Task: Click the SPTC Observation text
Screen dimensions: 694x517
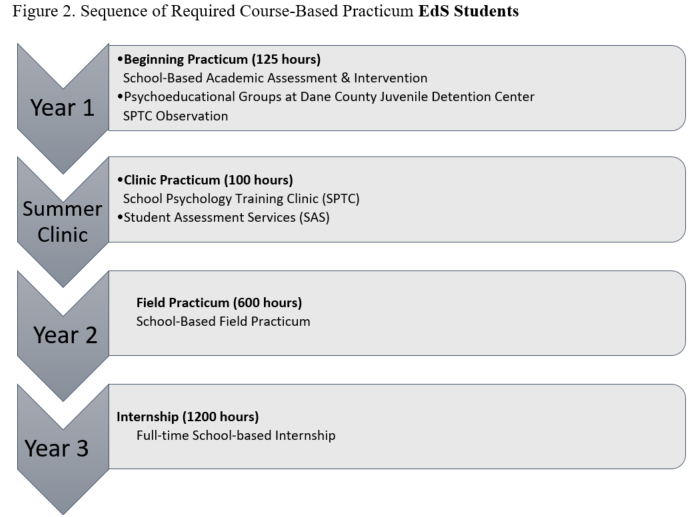Action: tap(175, 115)
